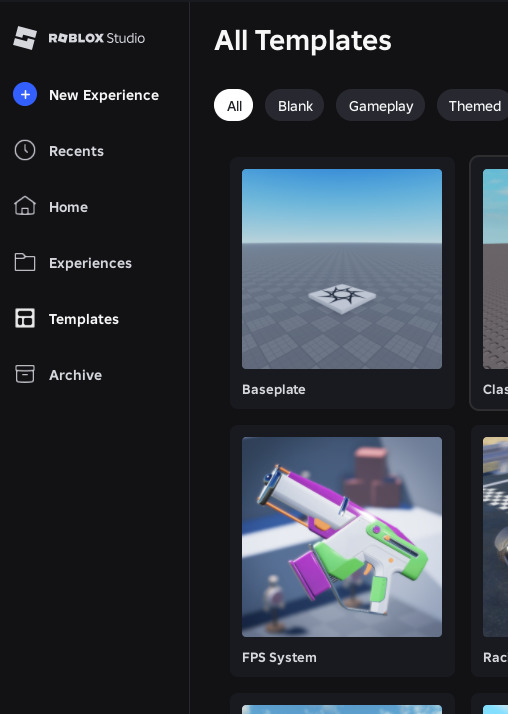Click the All Templates heading
This screenshot has width=508, height=714.
point(303,41)
